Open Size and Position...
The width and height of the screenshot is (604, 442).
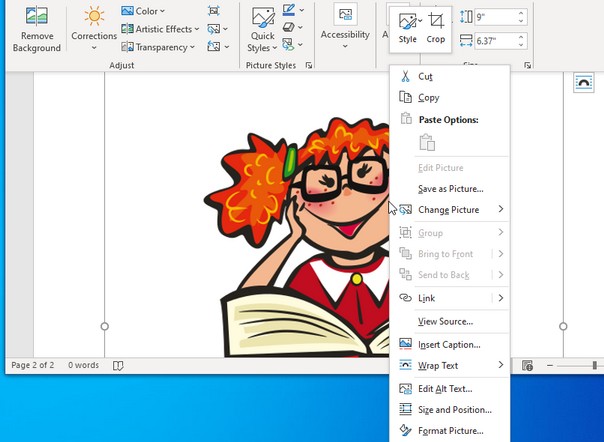coord(450,410)
